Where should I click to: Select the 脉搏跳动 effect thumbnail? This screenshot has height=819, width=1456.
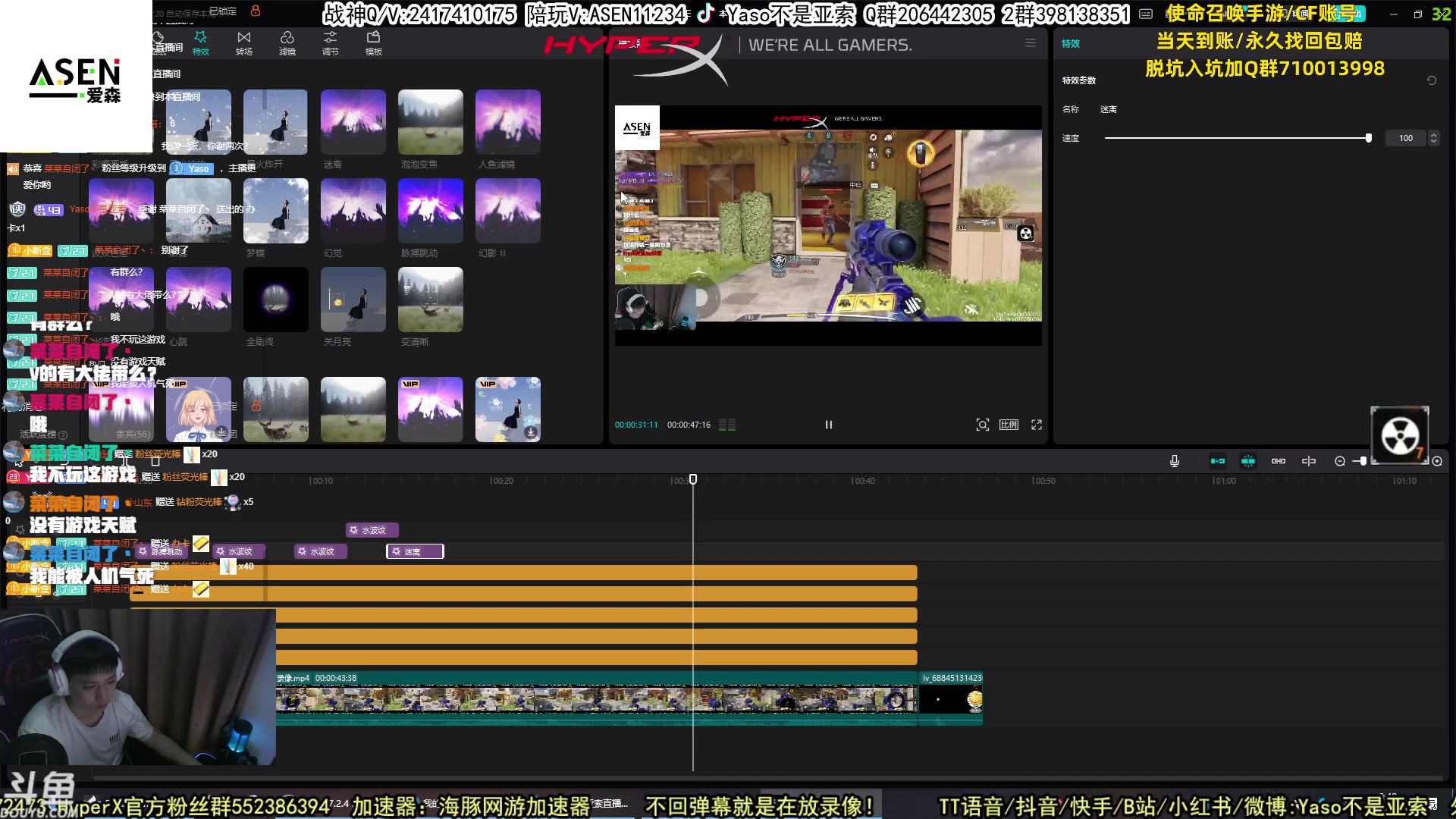(x=431, y=211)
